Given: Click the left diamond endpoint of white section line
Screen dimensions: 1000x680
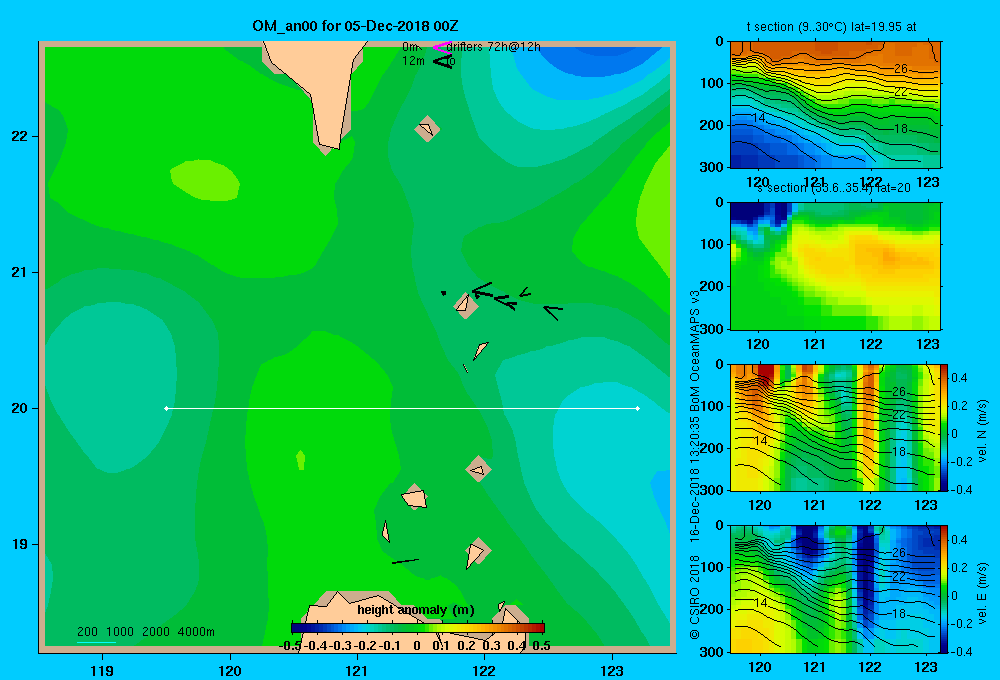Looking at the screenshot, I should pos(166,408).
